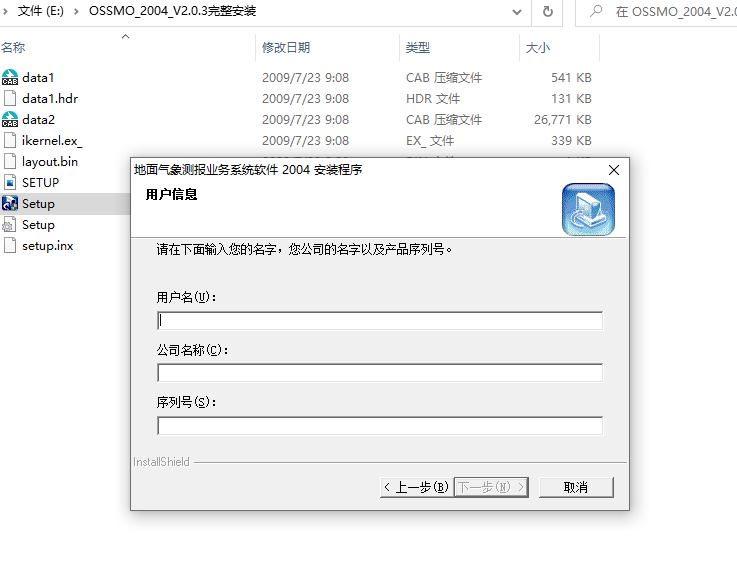This screenshot has height=563, width=737.
Task: Click the data1.hdr file icon
Action: click(10, 98)
